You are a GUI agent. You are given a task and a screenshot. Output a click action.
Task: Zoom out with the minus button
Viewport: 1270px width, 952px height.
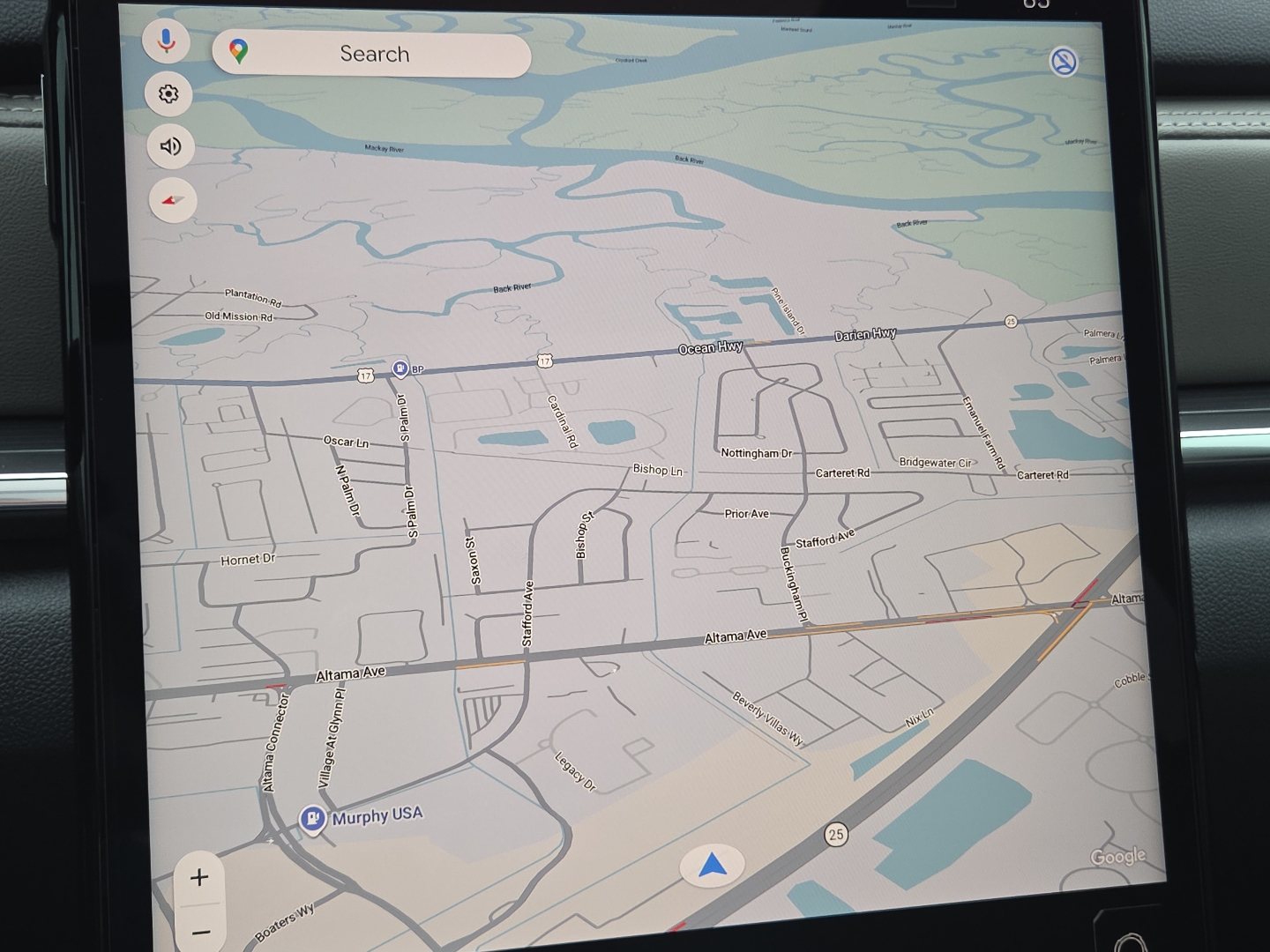coord(201,932)
